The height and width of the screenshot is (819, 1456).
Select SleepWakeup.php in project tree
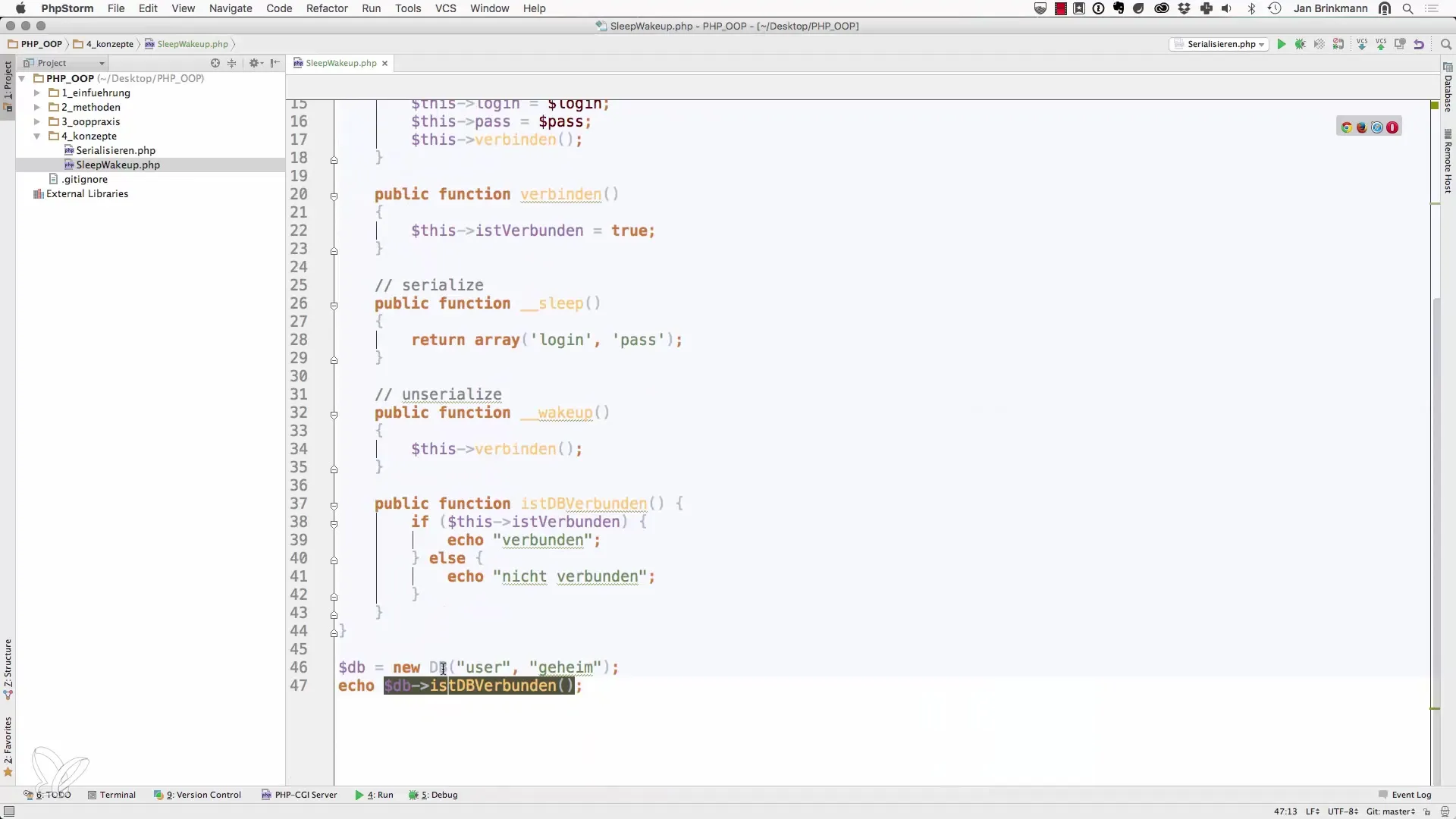tap(112, 165)
